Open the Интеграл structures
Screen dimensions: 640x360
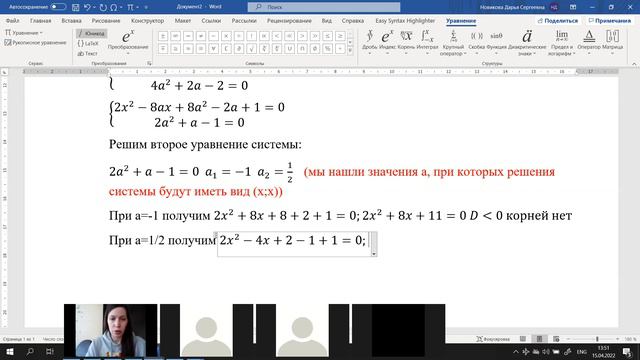coord(427,42)
